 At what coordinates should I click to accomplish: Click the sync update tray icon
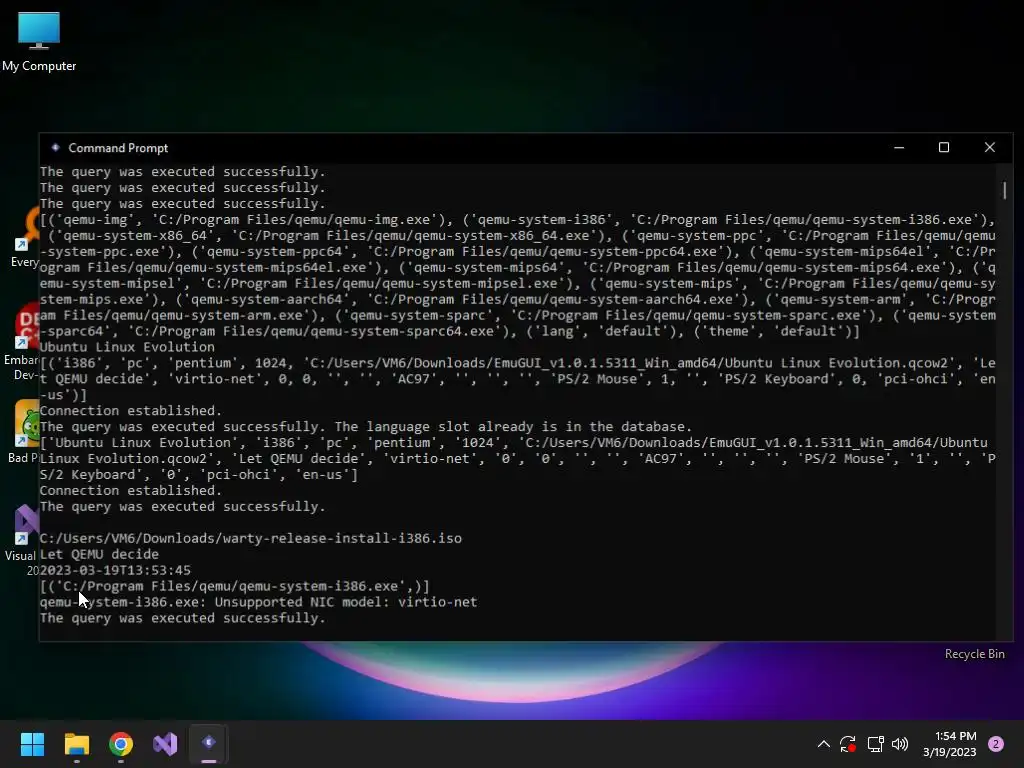[x=848, y=744]
